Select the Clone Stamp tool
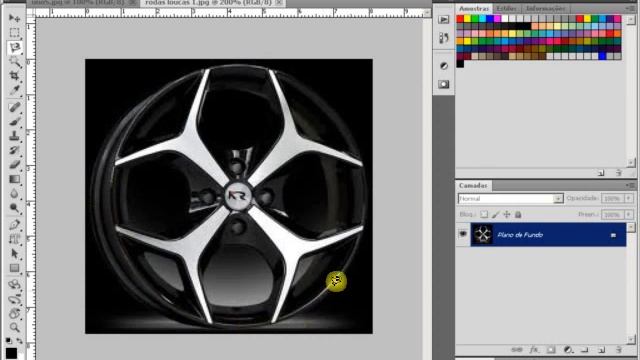 [x=14, y=136]
